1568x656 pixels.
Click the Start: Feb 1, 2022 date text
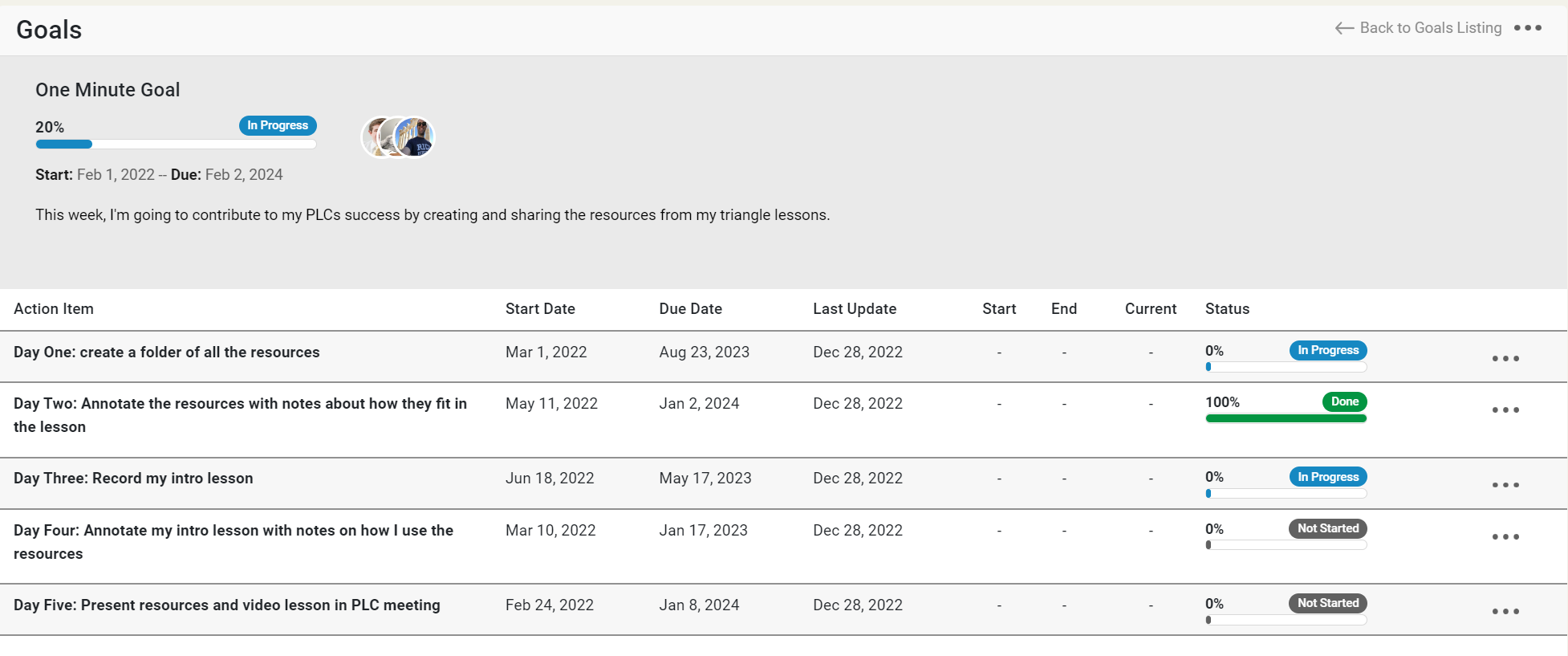(95, 175)
